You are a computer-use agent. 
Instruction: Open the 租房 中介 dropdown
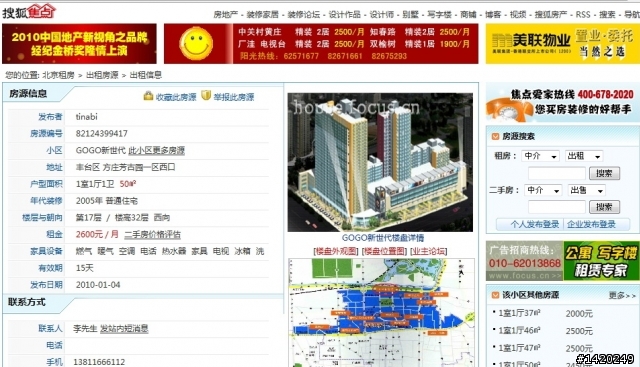(x=540, y=156)
